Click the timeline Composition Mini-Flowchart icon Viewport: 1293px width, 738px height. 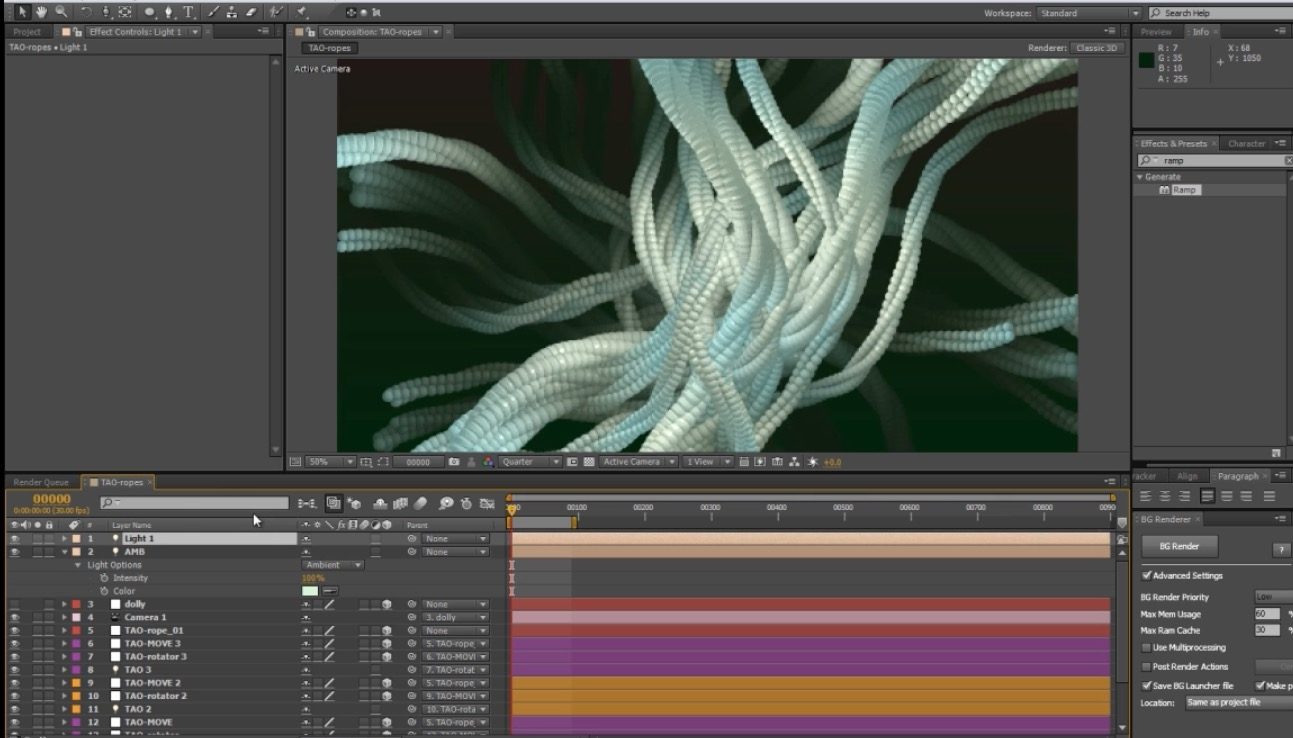[x=307, y=503]
